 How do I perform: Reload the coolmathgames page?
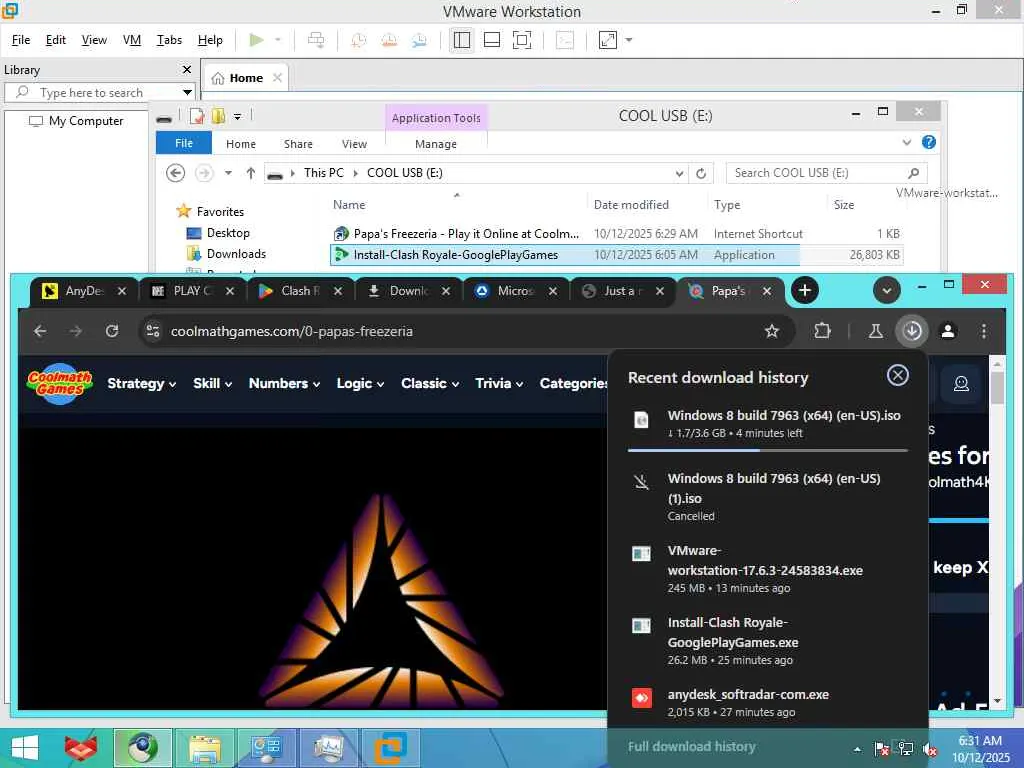tap(112, 331)
